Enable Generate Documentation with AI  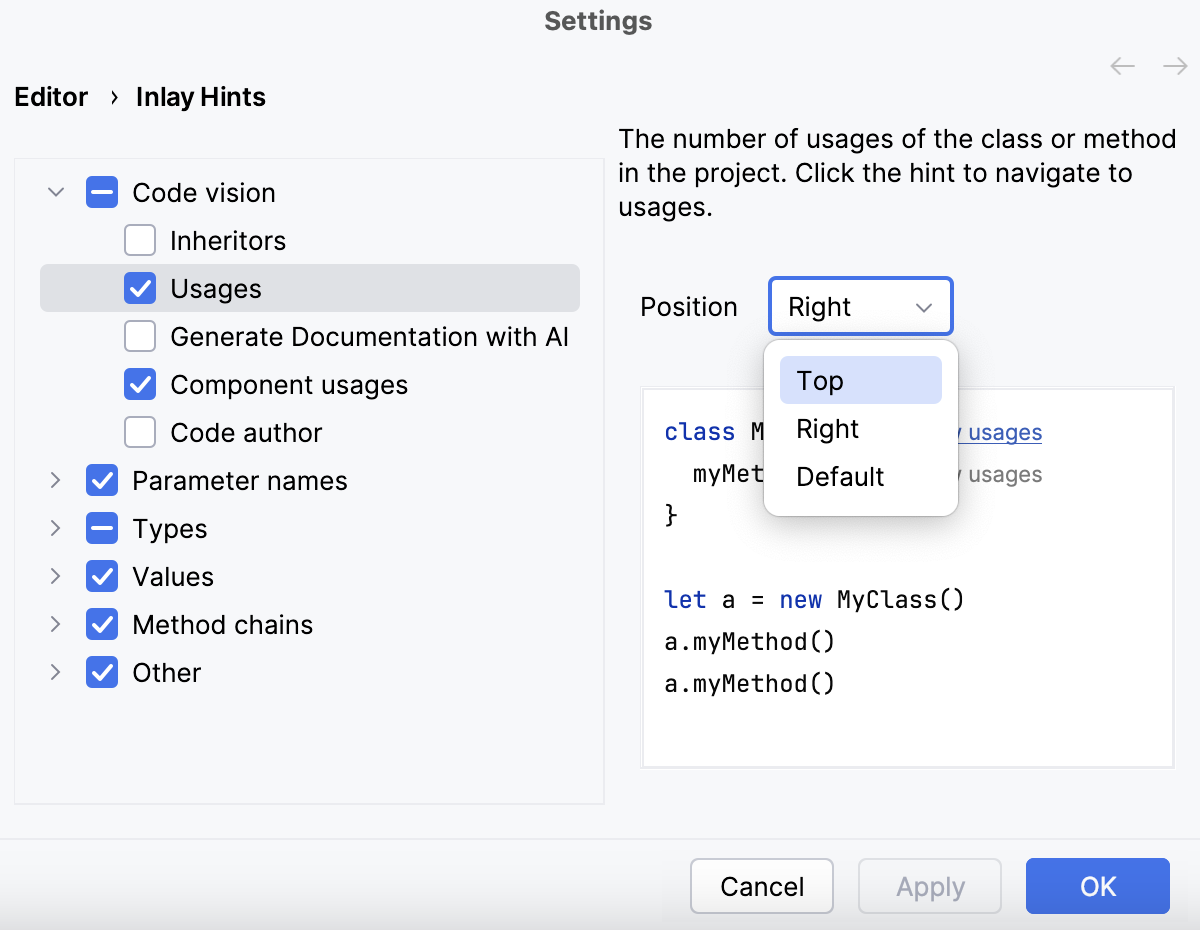pyautogui.click(x=140, y=336)
